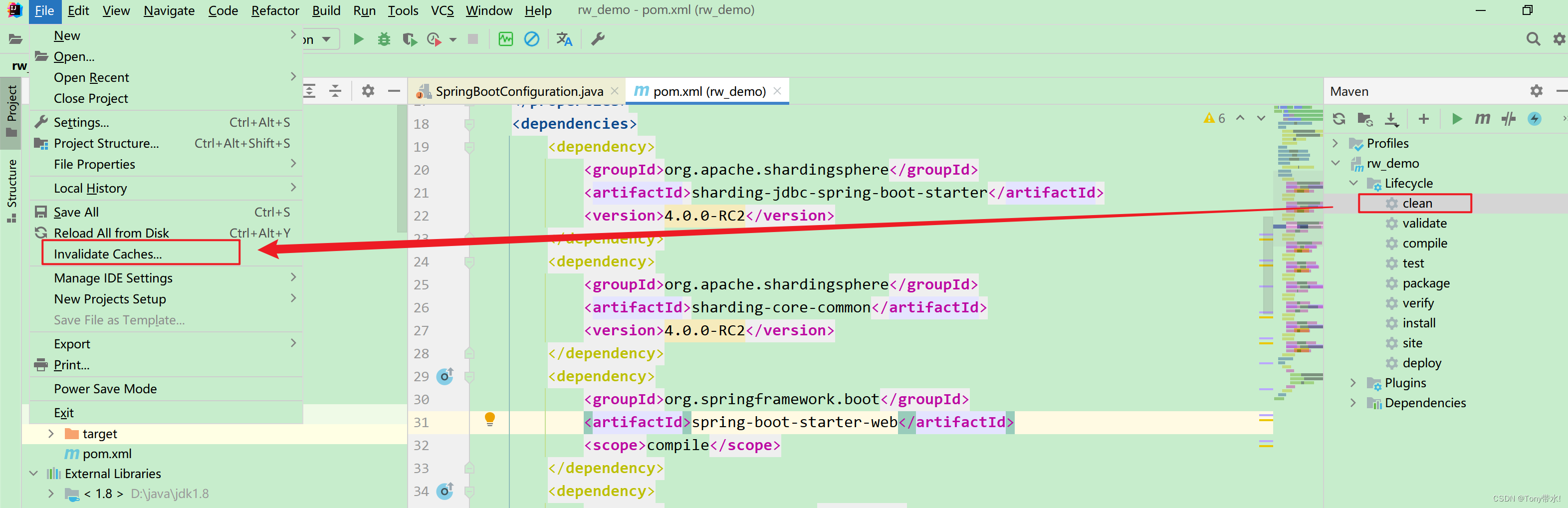Select the install lifecycle goal
1568x508 pixels.
[x=1419, y=323]
